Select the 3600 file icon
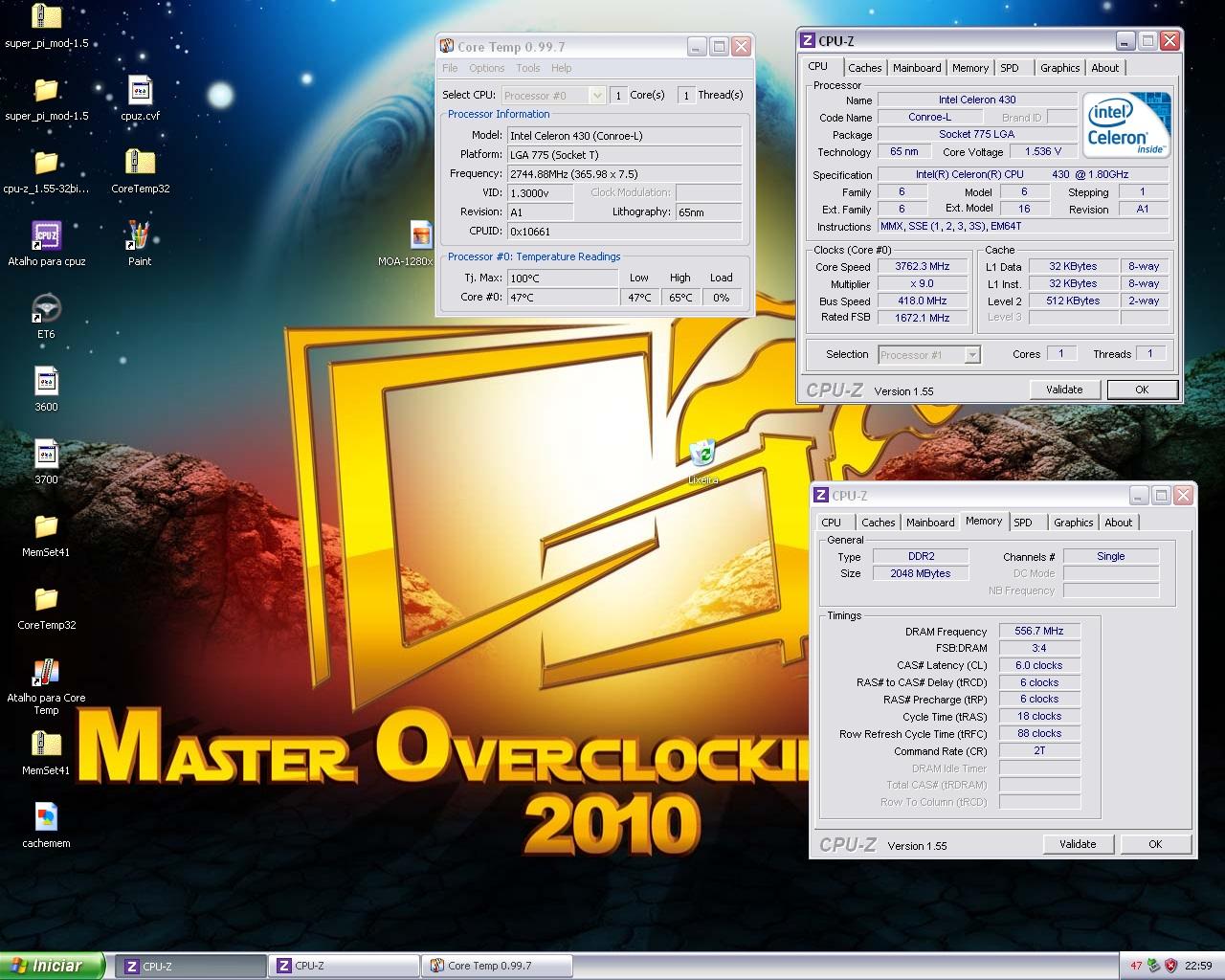This screenshot has height=980, width=1225. tap(46, 381)
